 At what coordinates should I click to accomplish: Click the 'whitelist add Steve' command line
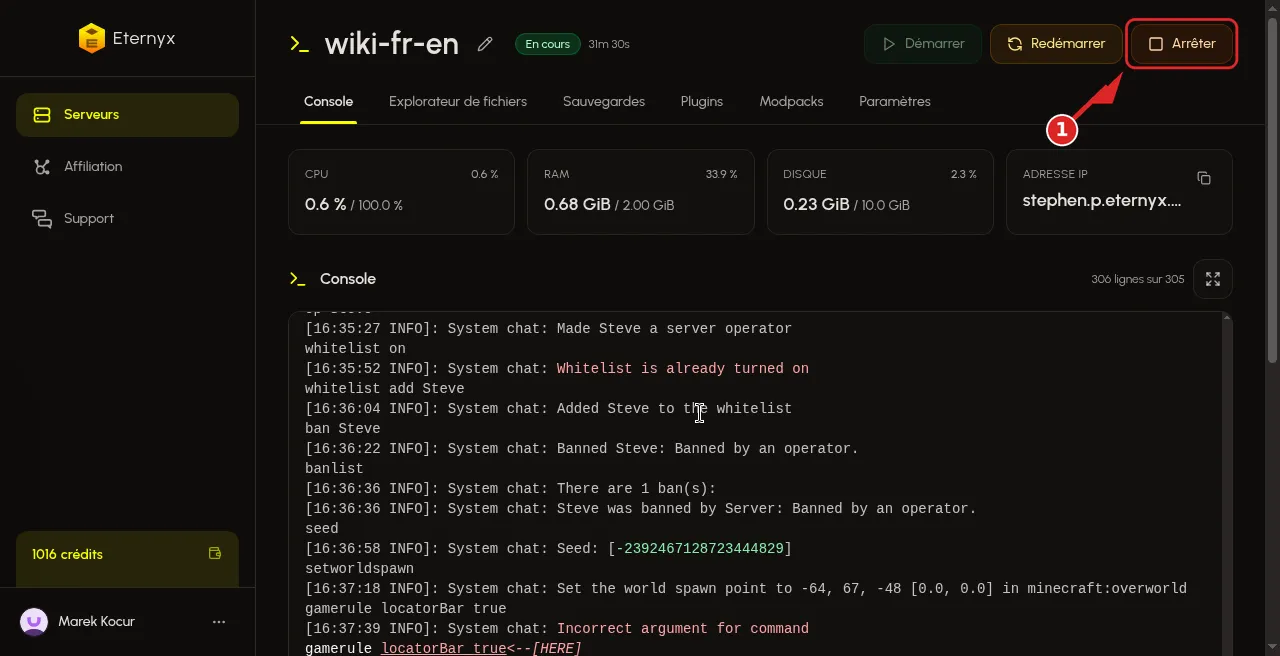[x=385, y=389]
